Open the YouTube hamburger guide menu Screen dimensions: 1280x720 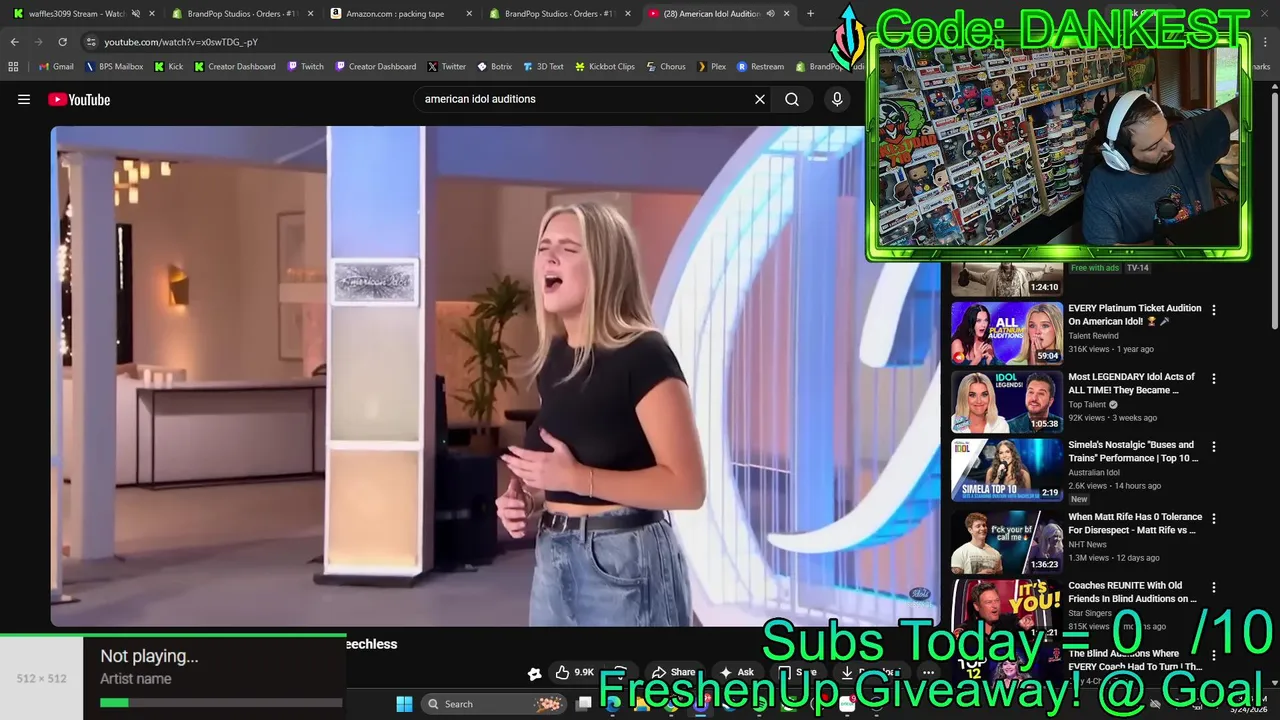click(x=24, y=99)
